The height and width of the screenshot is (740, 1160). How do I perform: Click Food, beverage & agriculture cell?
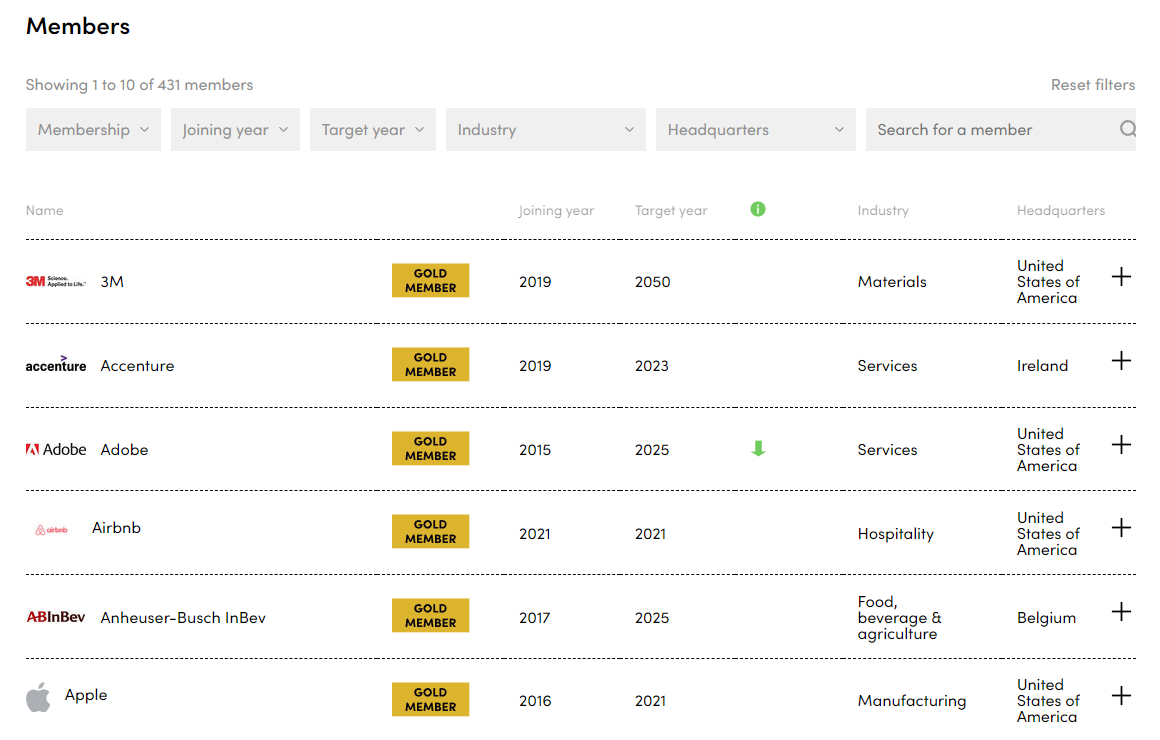coord(900,617)
